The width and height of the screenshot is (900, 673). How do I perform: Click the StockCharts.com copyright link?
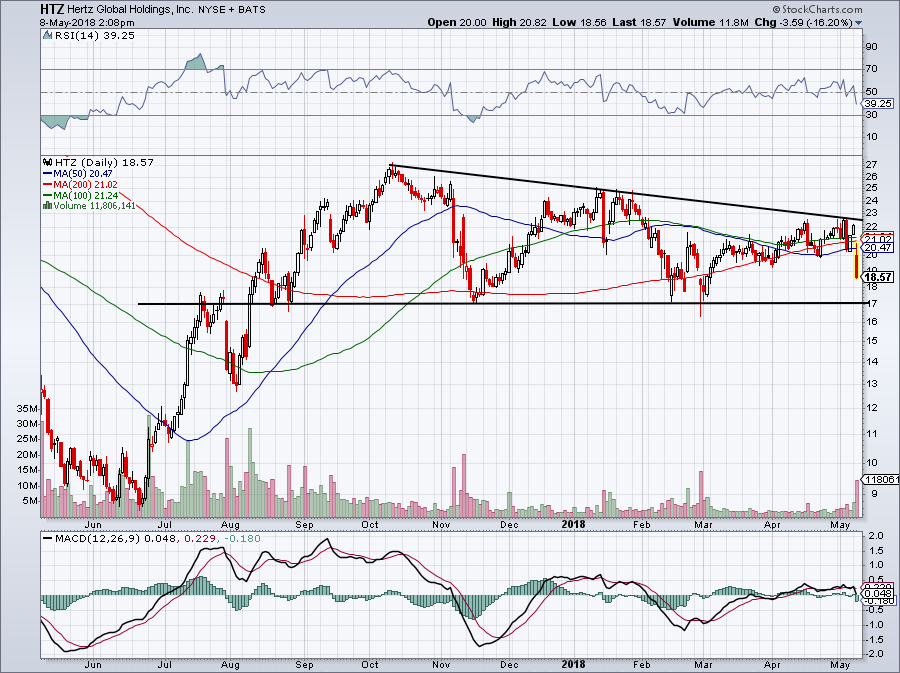(x=817, y=9)
